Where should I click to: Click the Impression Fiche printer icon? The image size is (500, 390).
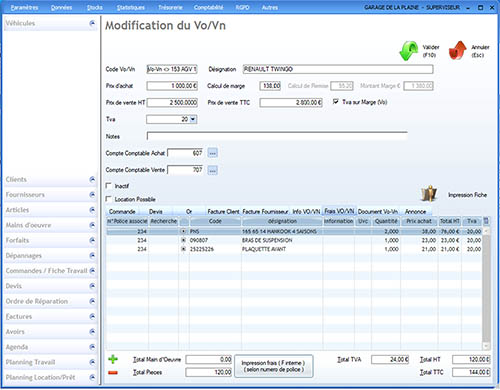(x=429, y=193)
